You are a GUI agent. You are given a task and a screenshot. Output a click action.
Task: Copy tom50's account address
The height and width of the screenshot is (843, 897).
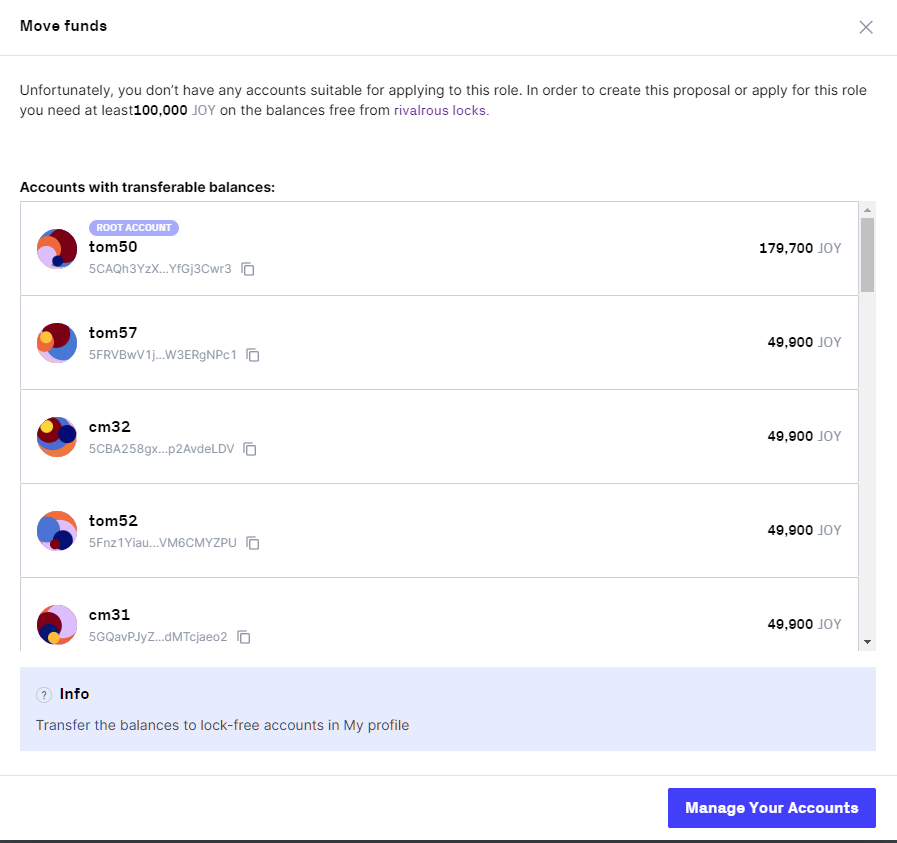[x=247, y=269]
